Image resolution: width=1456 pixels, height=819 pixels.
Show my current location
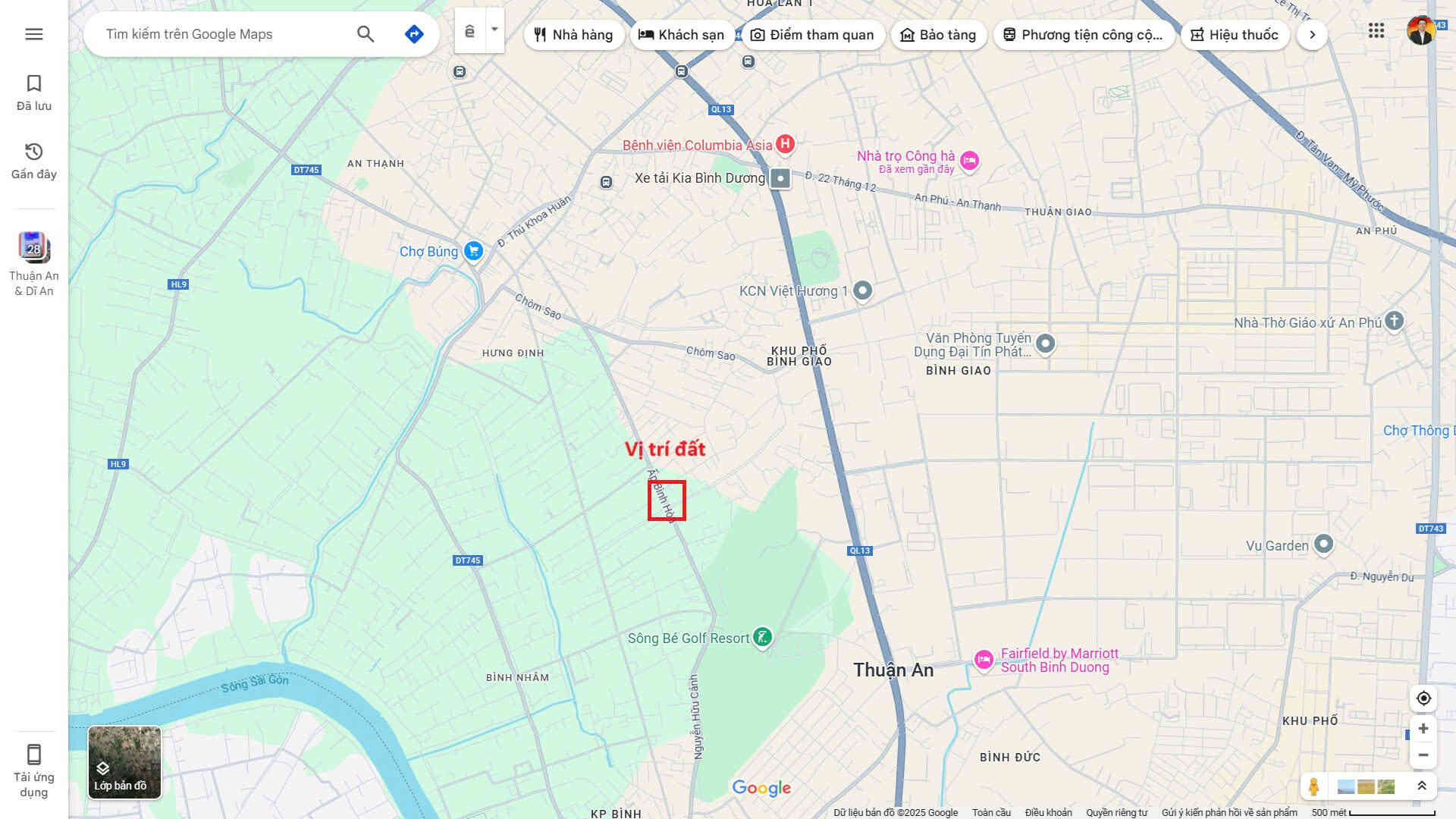[1423, 698]
